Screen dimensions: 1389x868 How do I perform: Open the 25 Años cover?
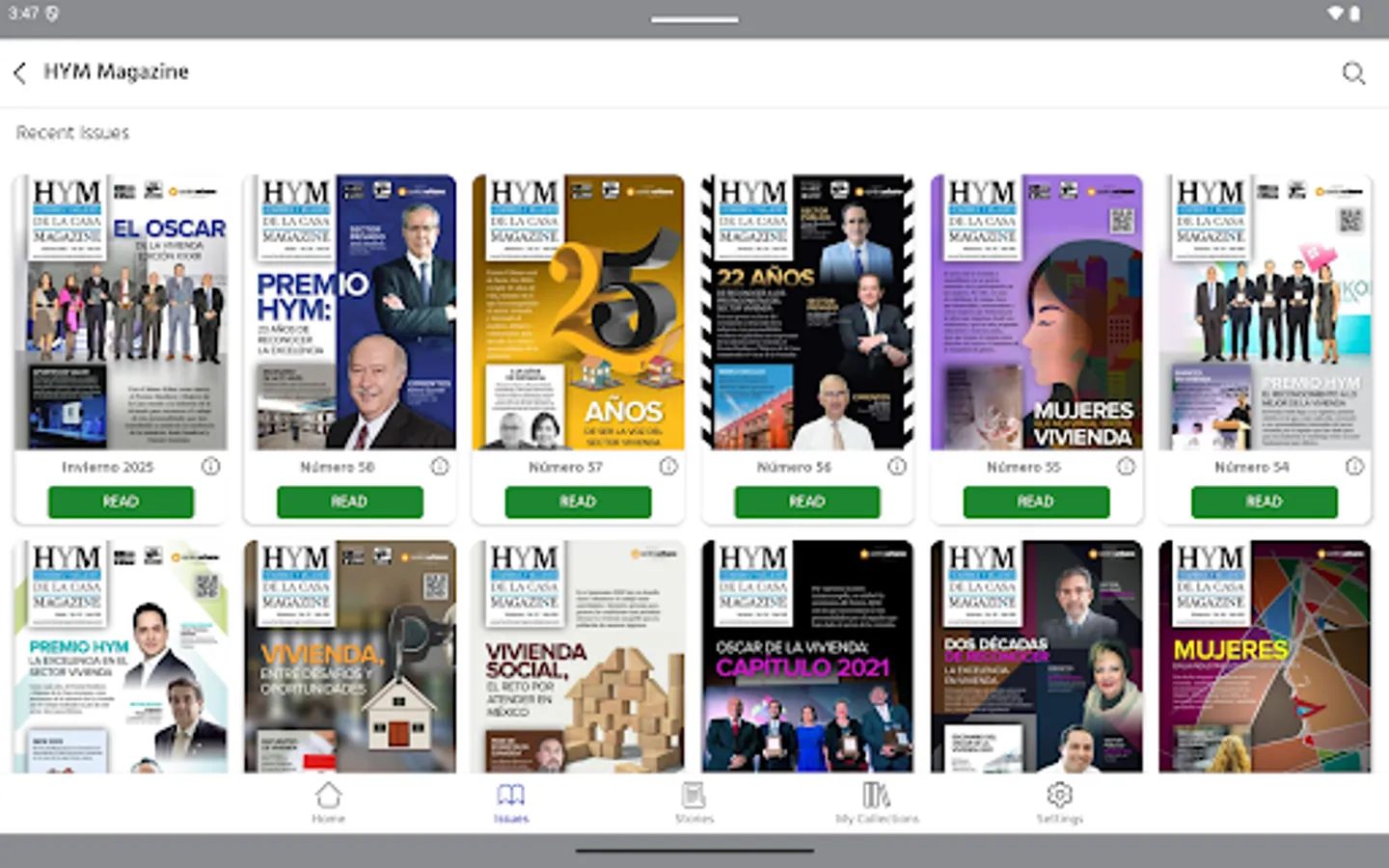click(x=578, y=312)
